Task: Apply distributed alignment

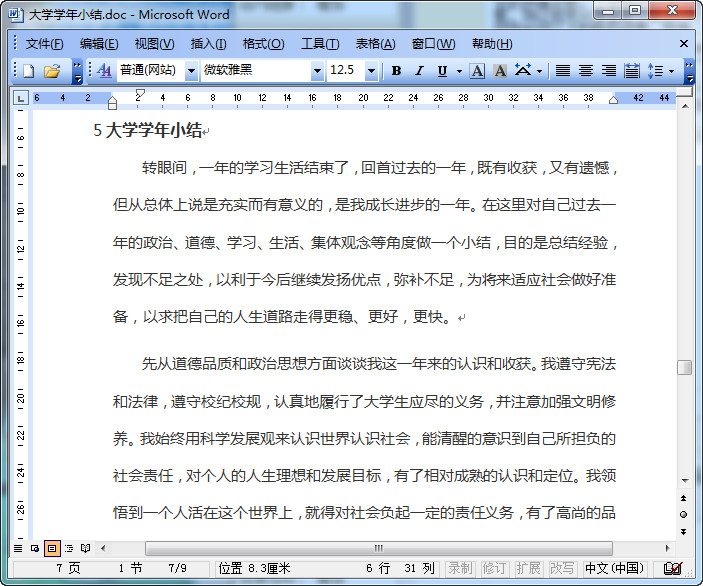Action: click(631, 70)
